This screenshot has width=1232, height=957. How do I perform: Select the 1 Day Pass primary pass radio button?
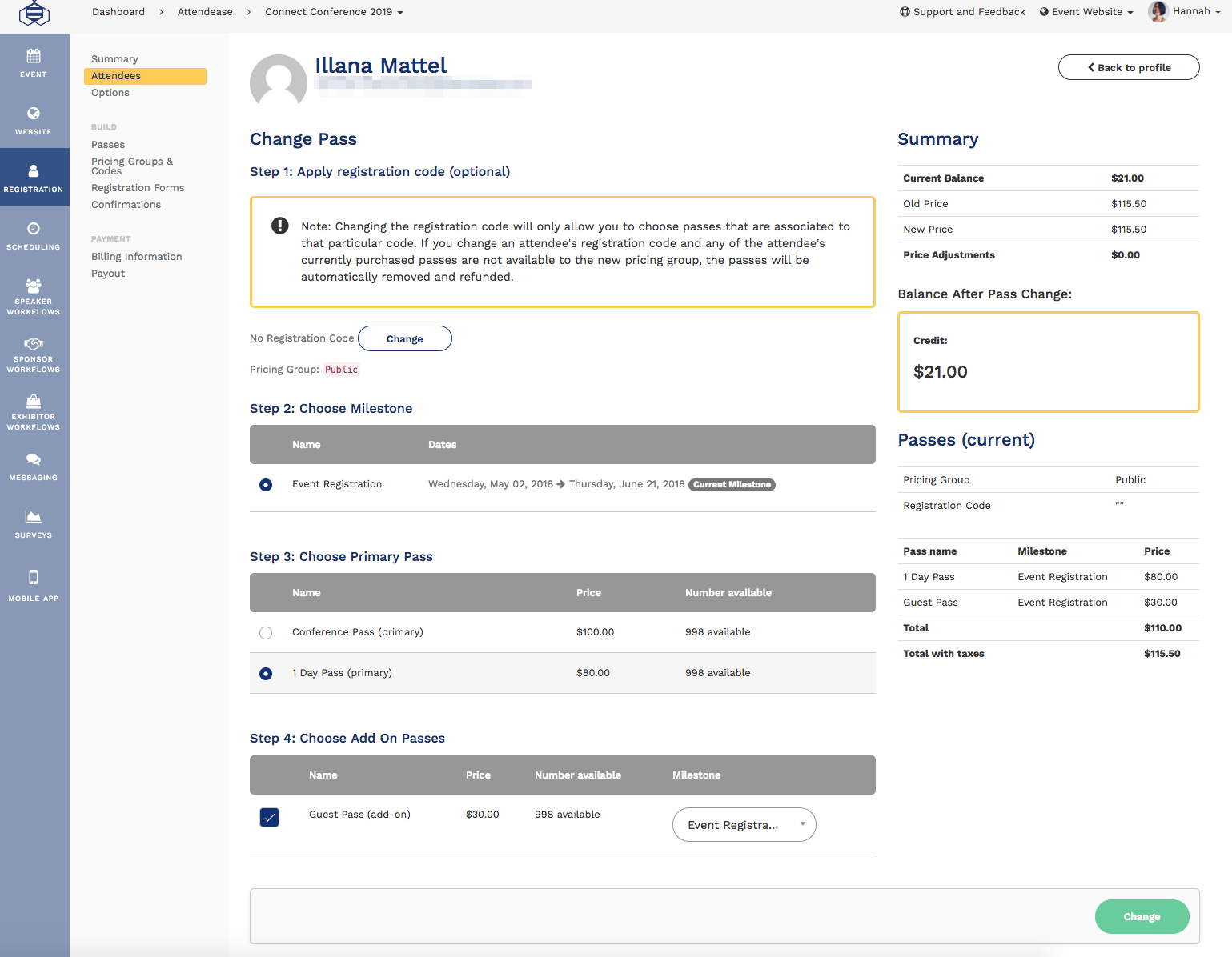click(265, 673)
